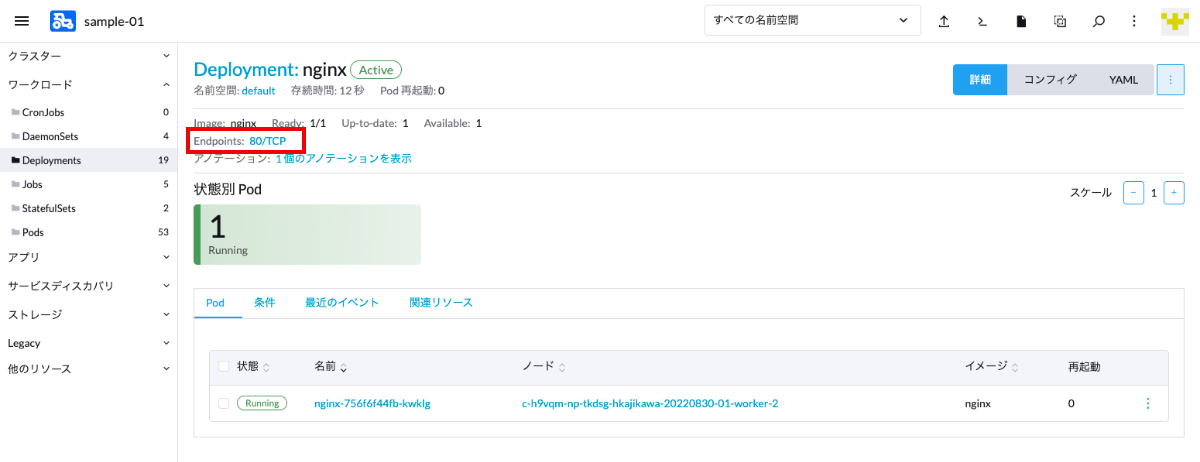Image resolution: width=1200 pixels, height=462 pixels.
Task: Sort pod table by ノード column
Action: 545,367
